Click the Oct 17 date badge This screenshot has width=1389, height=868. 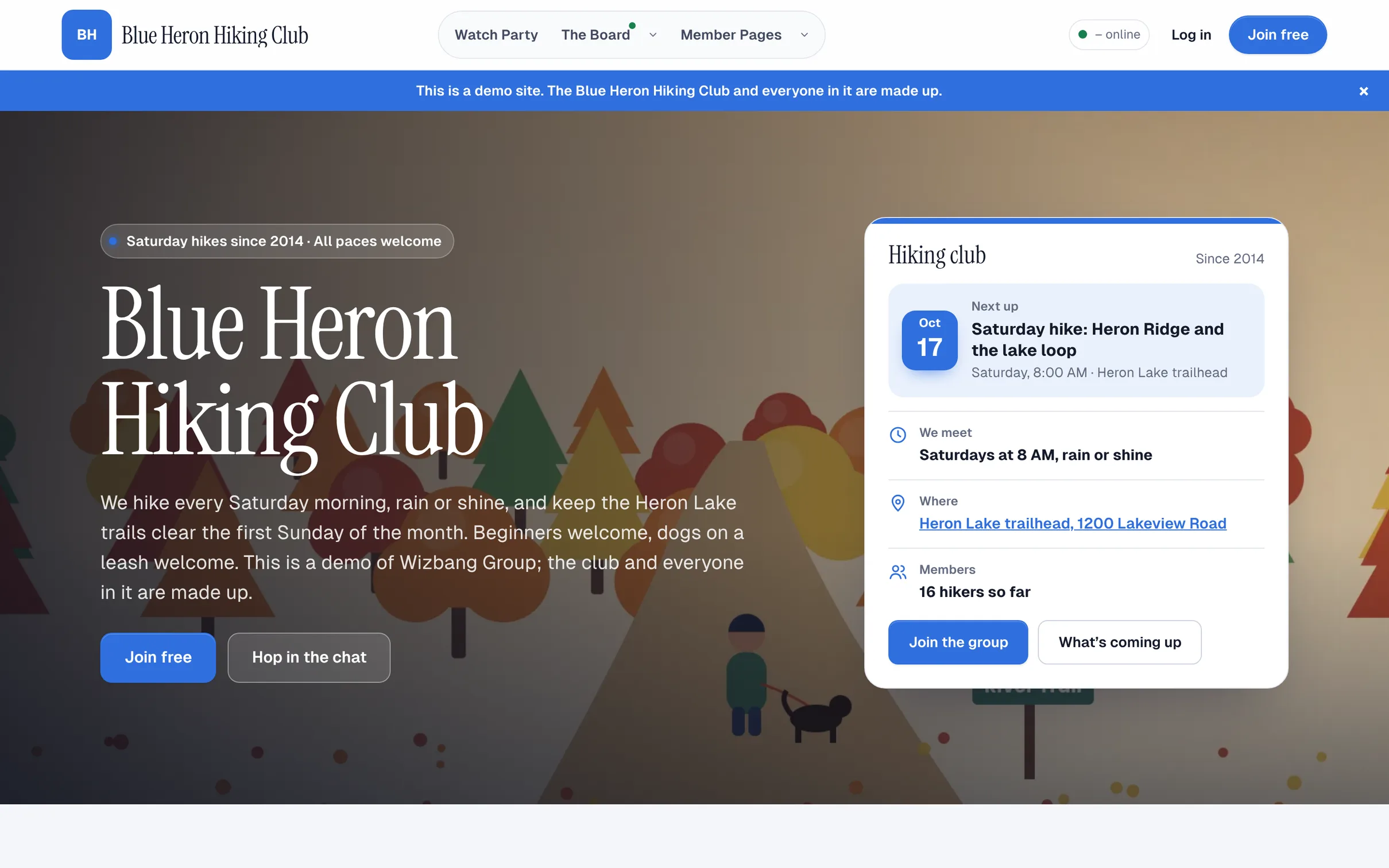(x=930, y=340)
